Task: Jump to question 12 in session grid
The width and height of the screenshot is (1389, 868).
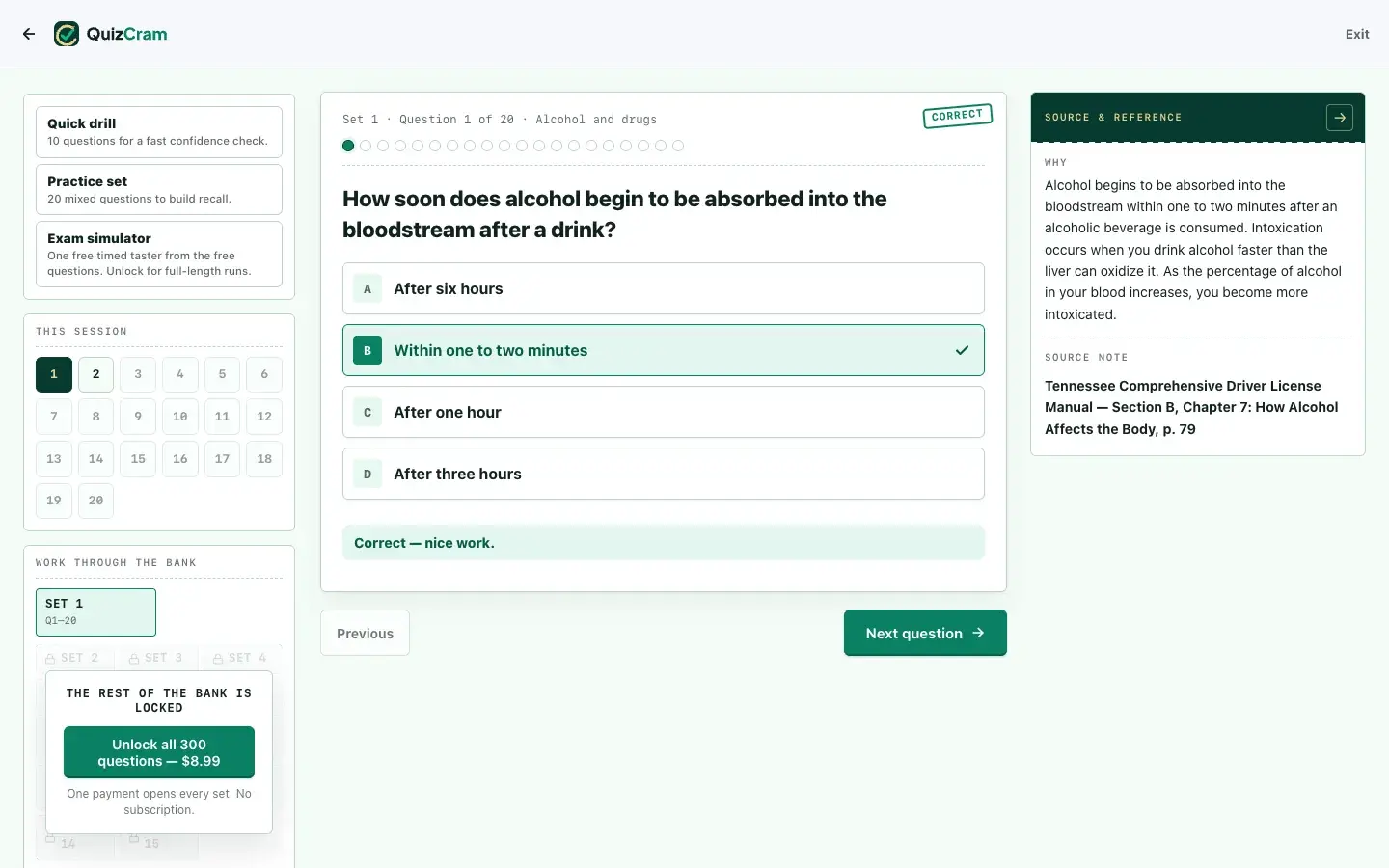Action: (264, 417)
